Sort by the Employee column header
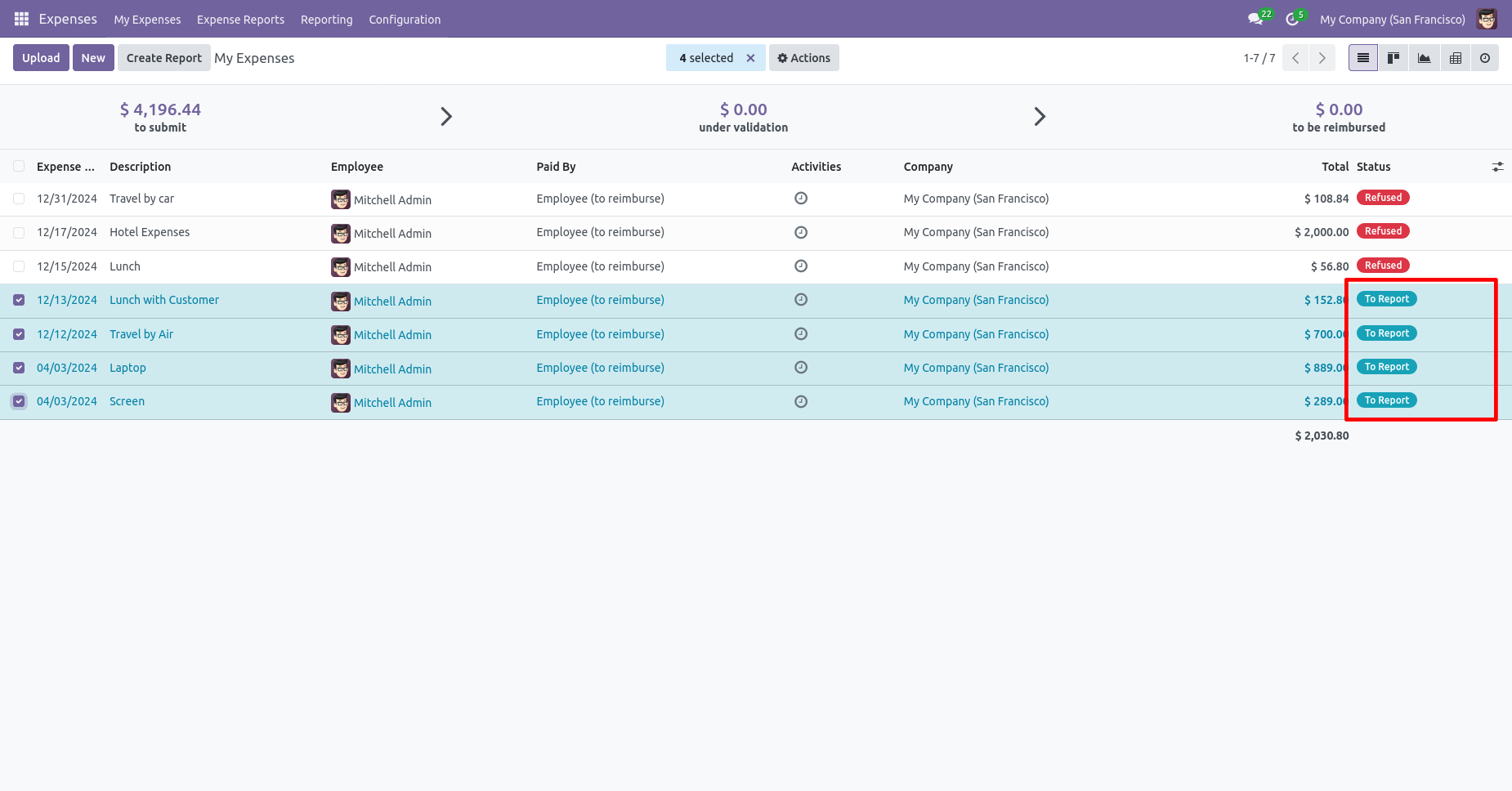1512x791 pixels. pyautogui.click(x=357, y=167)
